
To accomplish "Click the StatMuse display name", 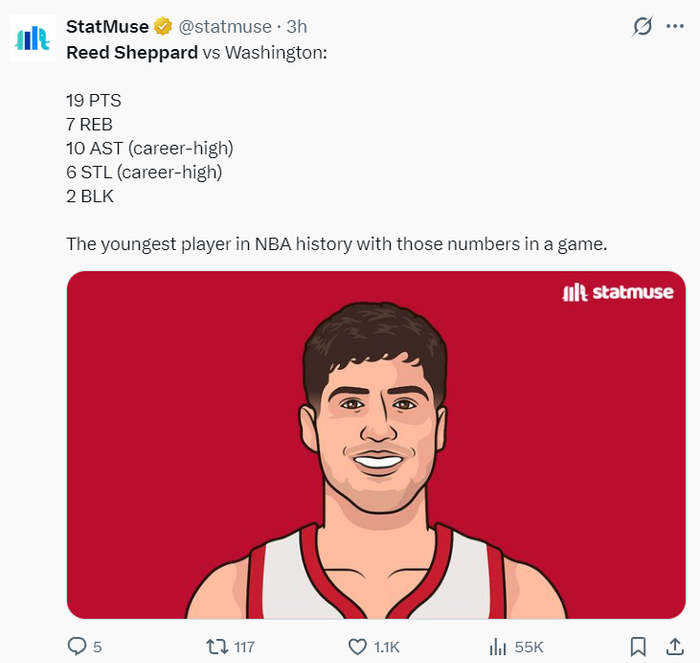I will (x=107, y=26).
